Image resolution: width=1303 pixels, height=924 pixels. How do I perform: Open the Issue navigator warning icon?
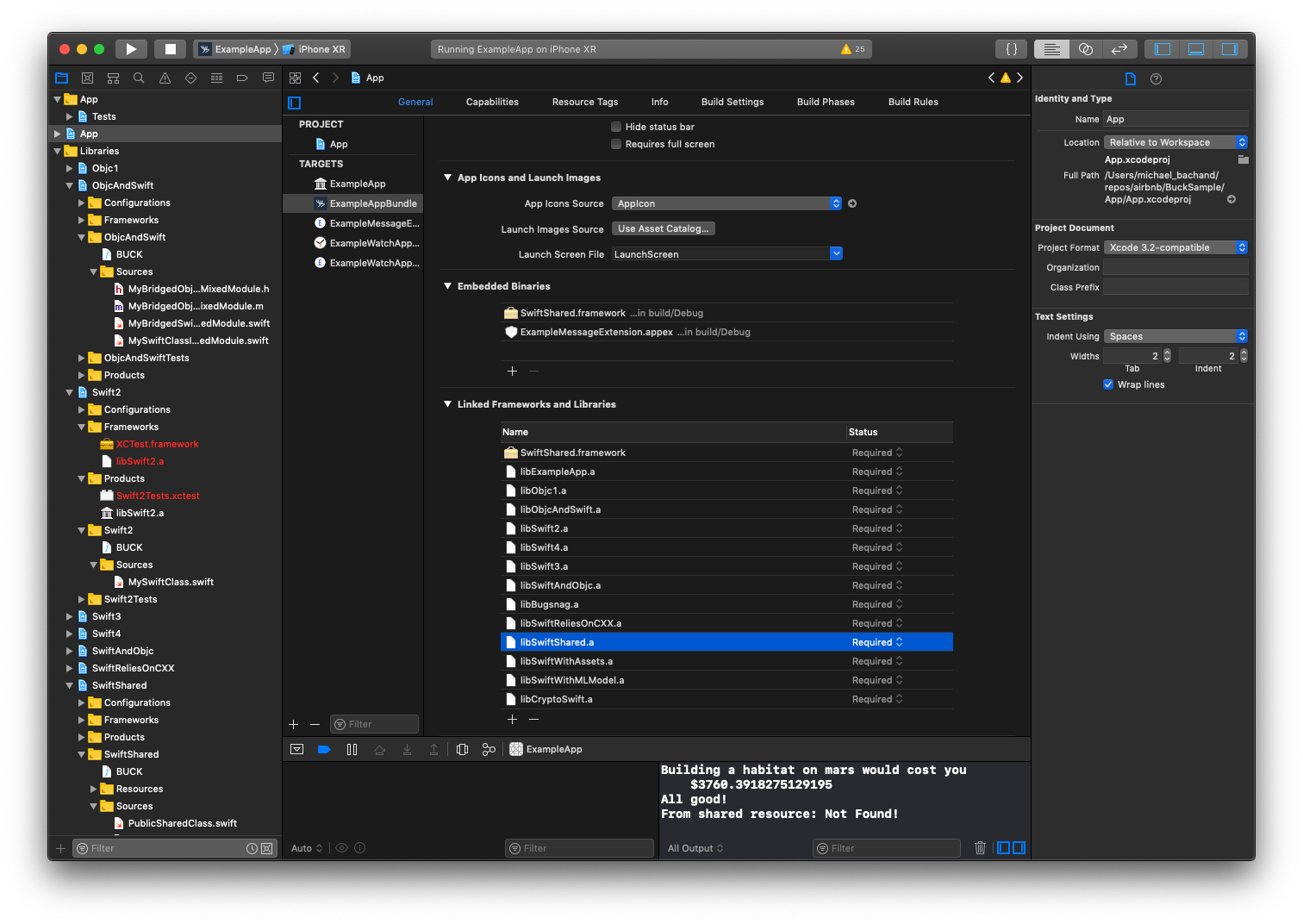[x=165, y=78]
